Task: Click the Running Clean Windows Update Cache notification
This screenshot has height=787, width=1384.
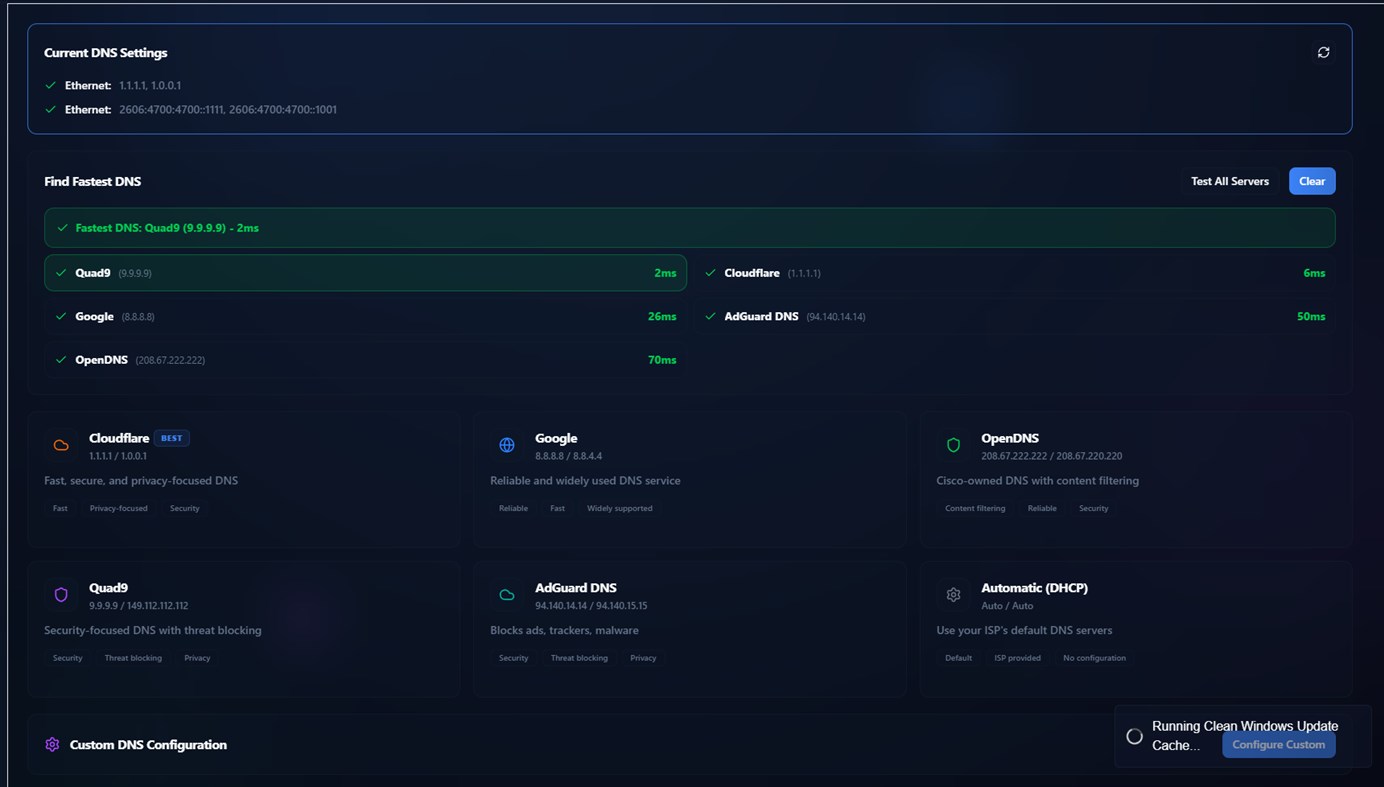Action: click(x=1242, y=736)
